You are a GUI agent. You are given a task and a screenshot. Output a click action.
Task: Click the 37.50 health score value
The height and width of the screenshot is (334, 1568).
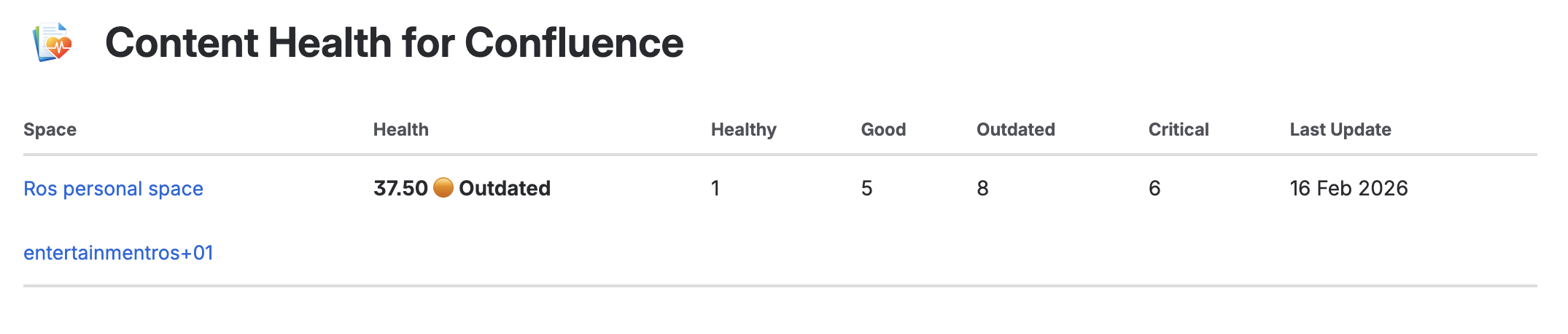click(400, 188)
